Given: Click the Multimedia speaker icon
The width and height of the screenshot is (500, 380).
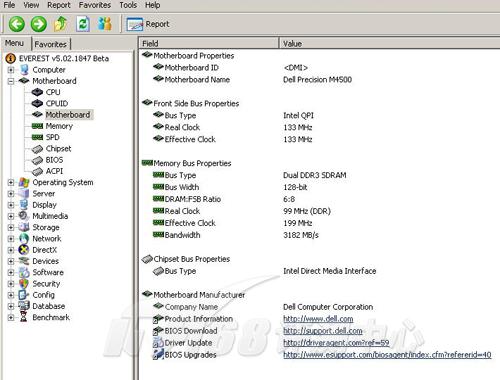Looking at the screenshot, I should pos(24,216).
